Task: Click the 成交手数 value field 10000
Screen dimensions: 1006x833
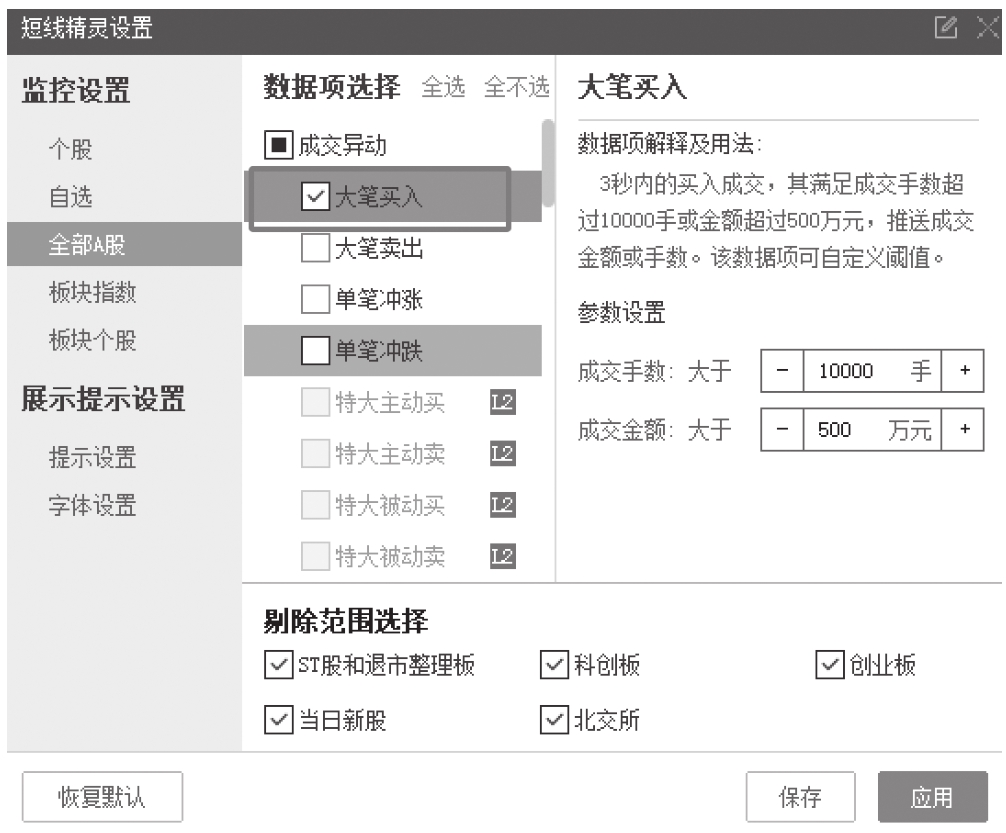Action: (873, 370)
